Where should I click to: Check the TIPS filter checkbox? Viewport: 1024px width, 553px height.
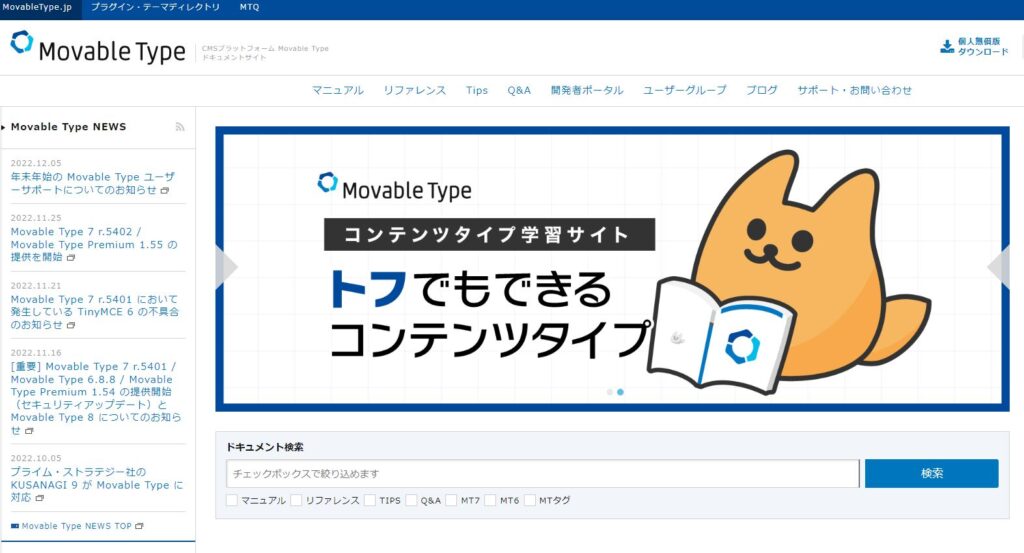(370, 500)
